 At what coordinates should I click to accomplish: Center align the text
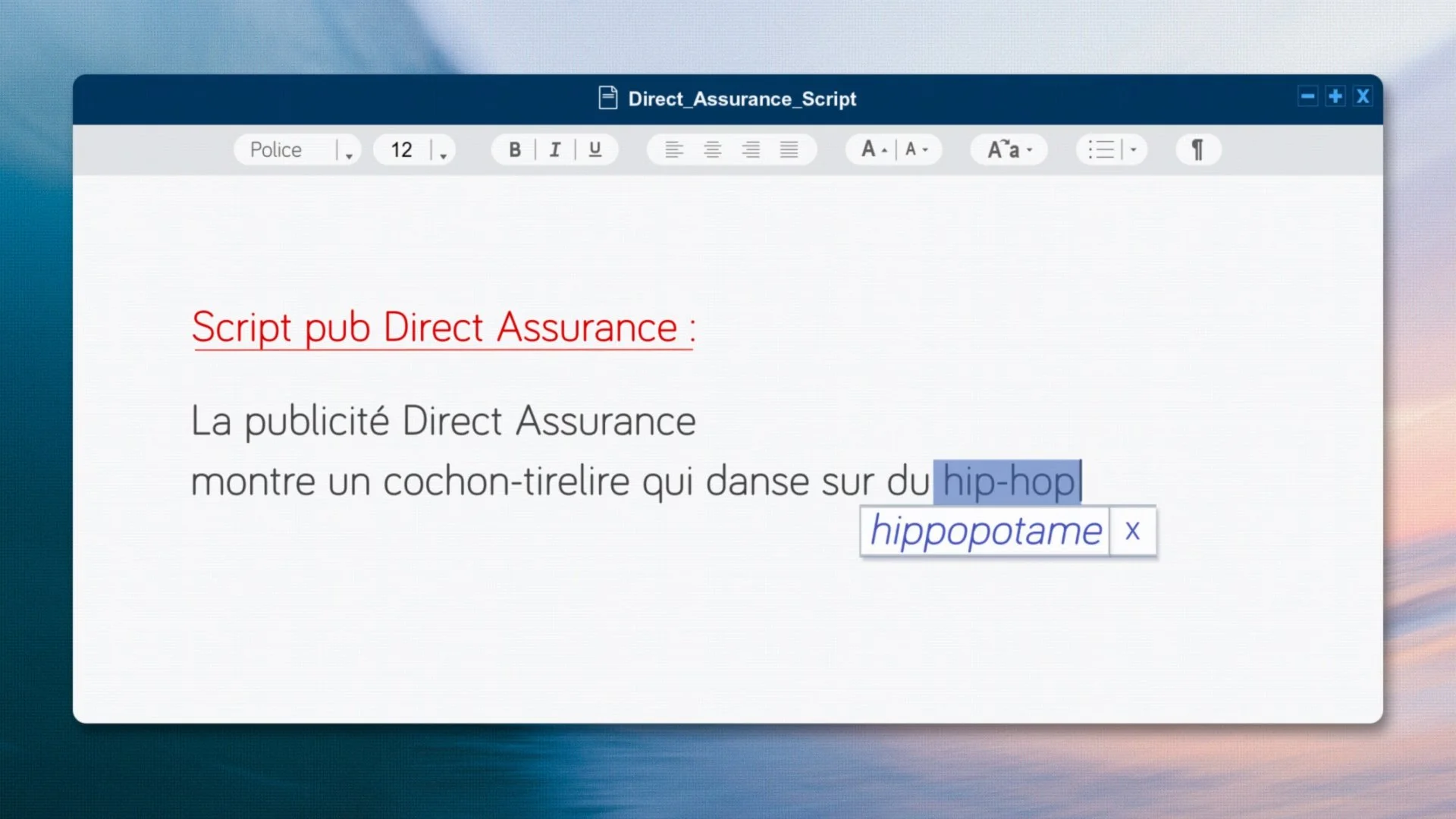point(712,149)
